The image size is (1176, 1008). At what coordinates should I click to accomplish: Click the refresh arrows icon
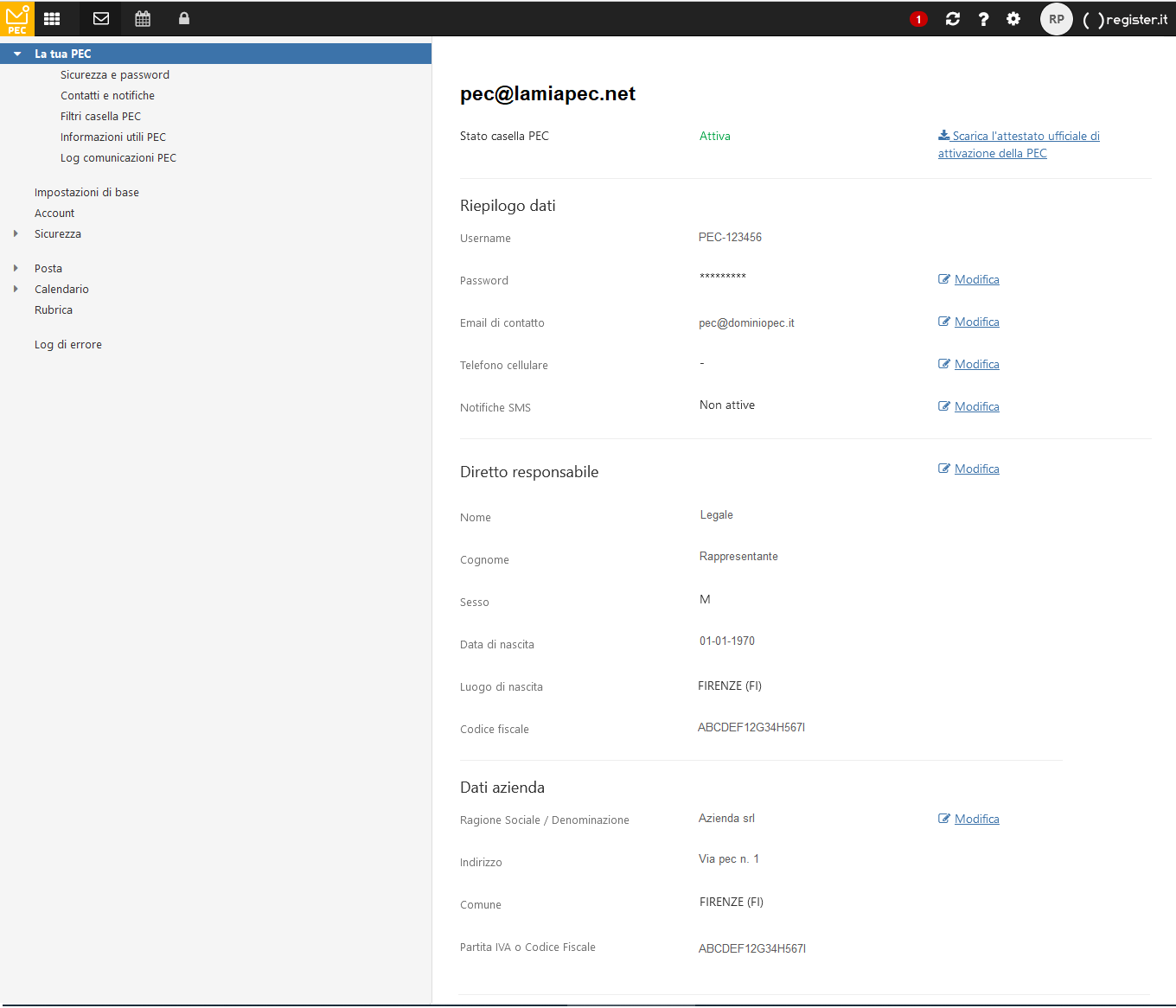coord(953,19)
